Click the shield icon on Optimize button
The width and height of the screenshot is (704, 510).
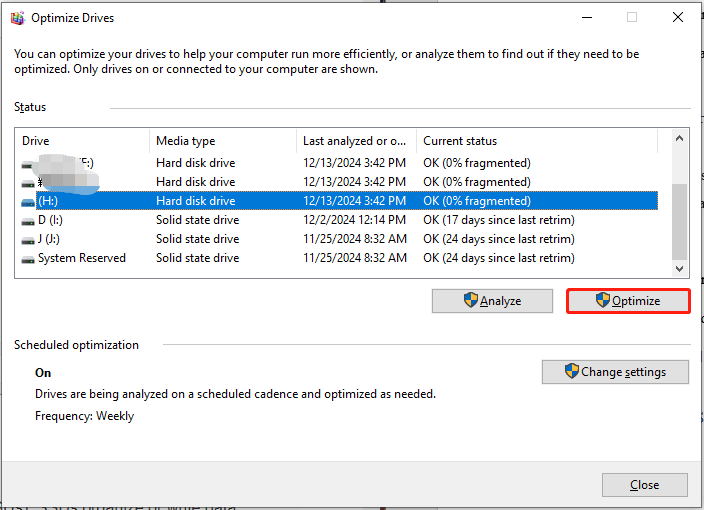pos(603,300)
